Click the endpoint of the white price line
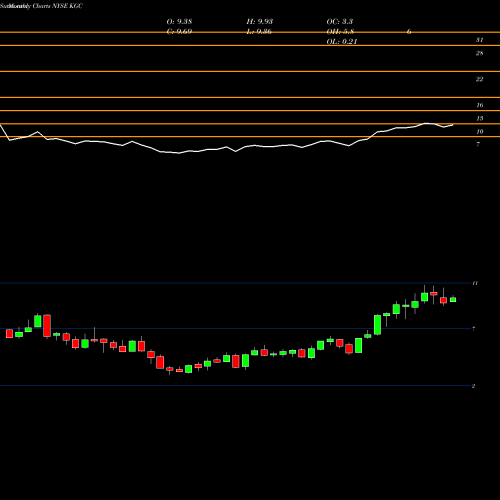500x500 pixels. click(453, 125)
